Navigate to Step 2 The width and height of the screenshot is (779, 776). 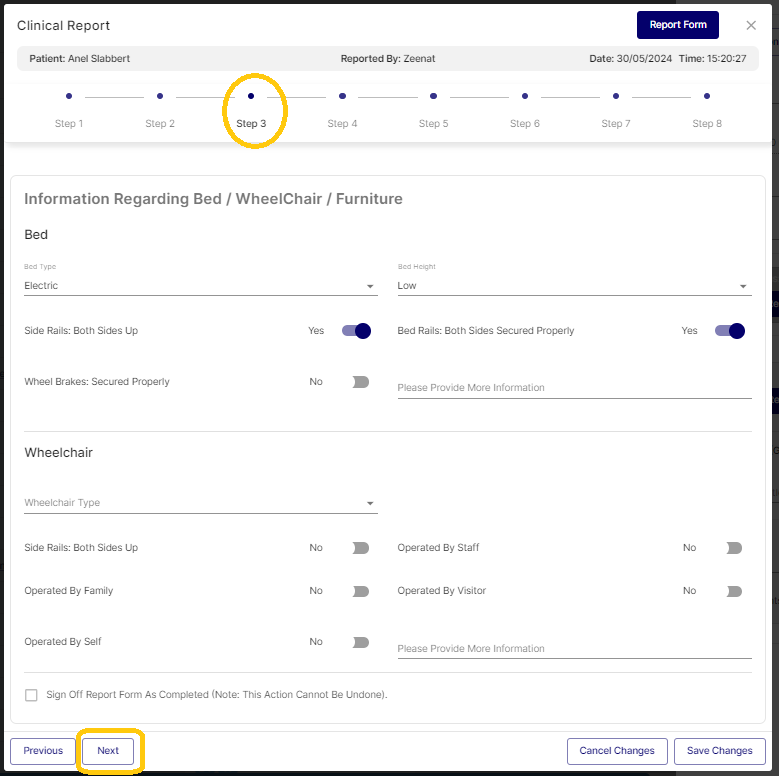coord(160,97)
